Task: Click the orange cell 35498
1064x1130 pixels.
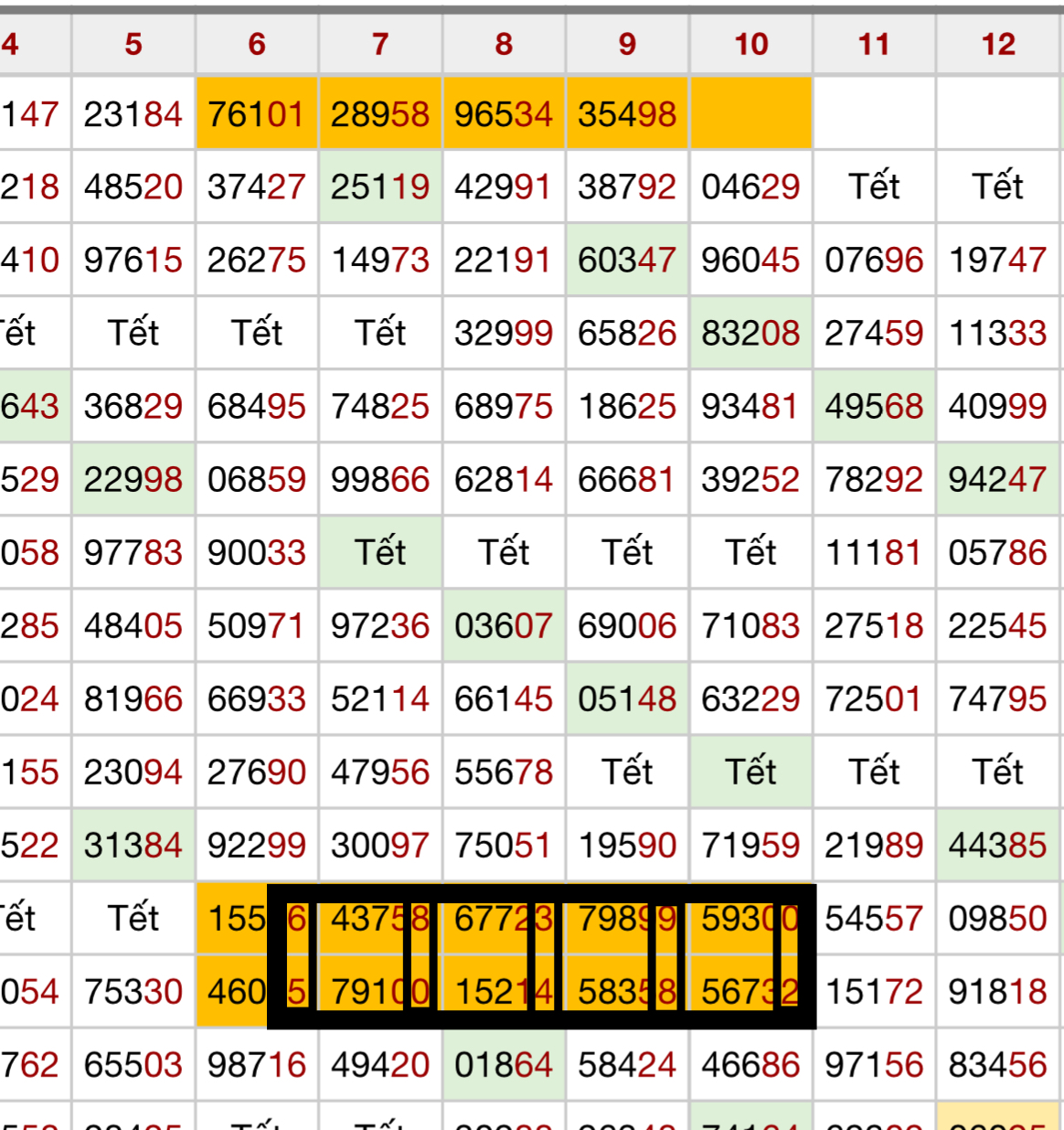Action: [x=627, y=113]
